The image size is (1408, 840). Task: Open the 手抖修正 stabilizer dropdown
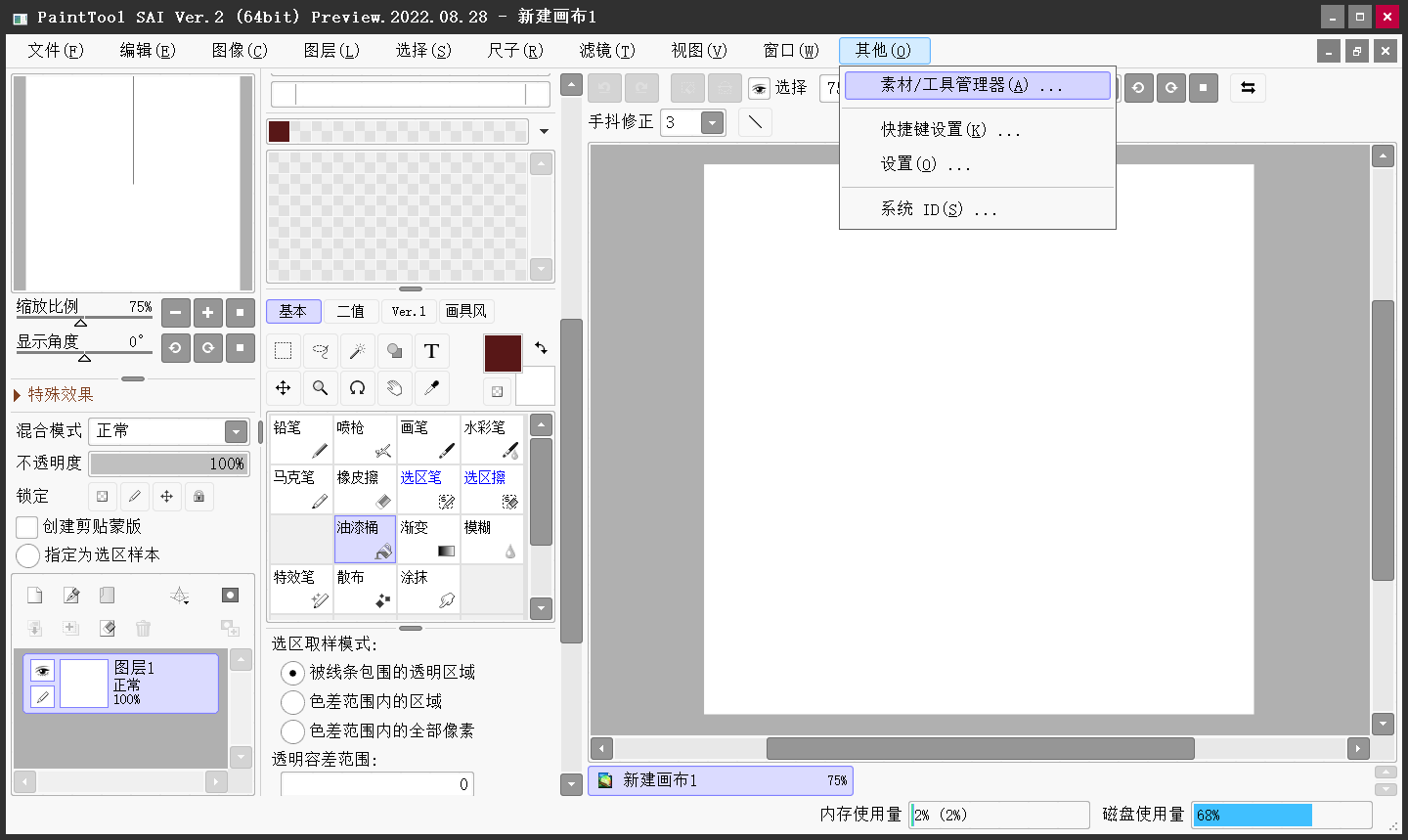(x=713, y=122)
